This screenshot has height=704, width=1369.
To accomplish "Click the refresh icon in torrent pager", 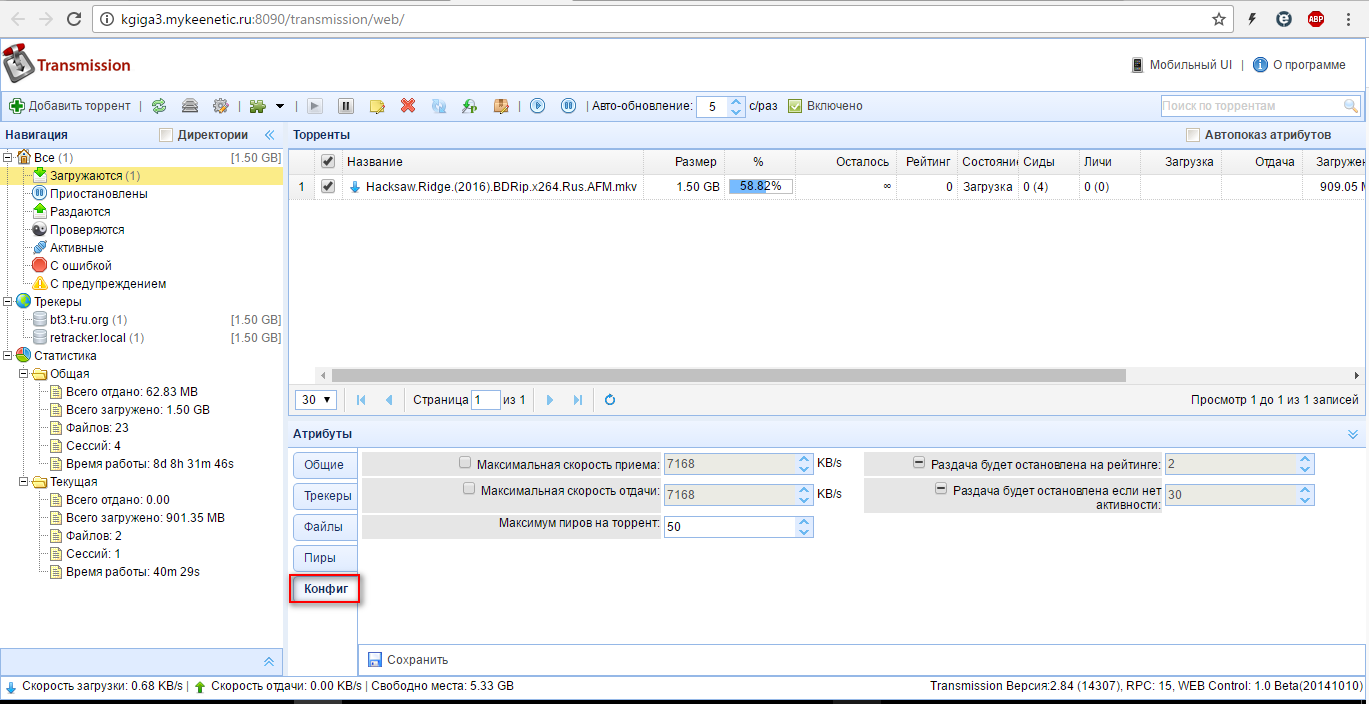I will point(610,400).
